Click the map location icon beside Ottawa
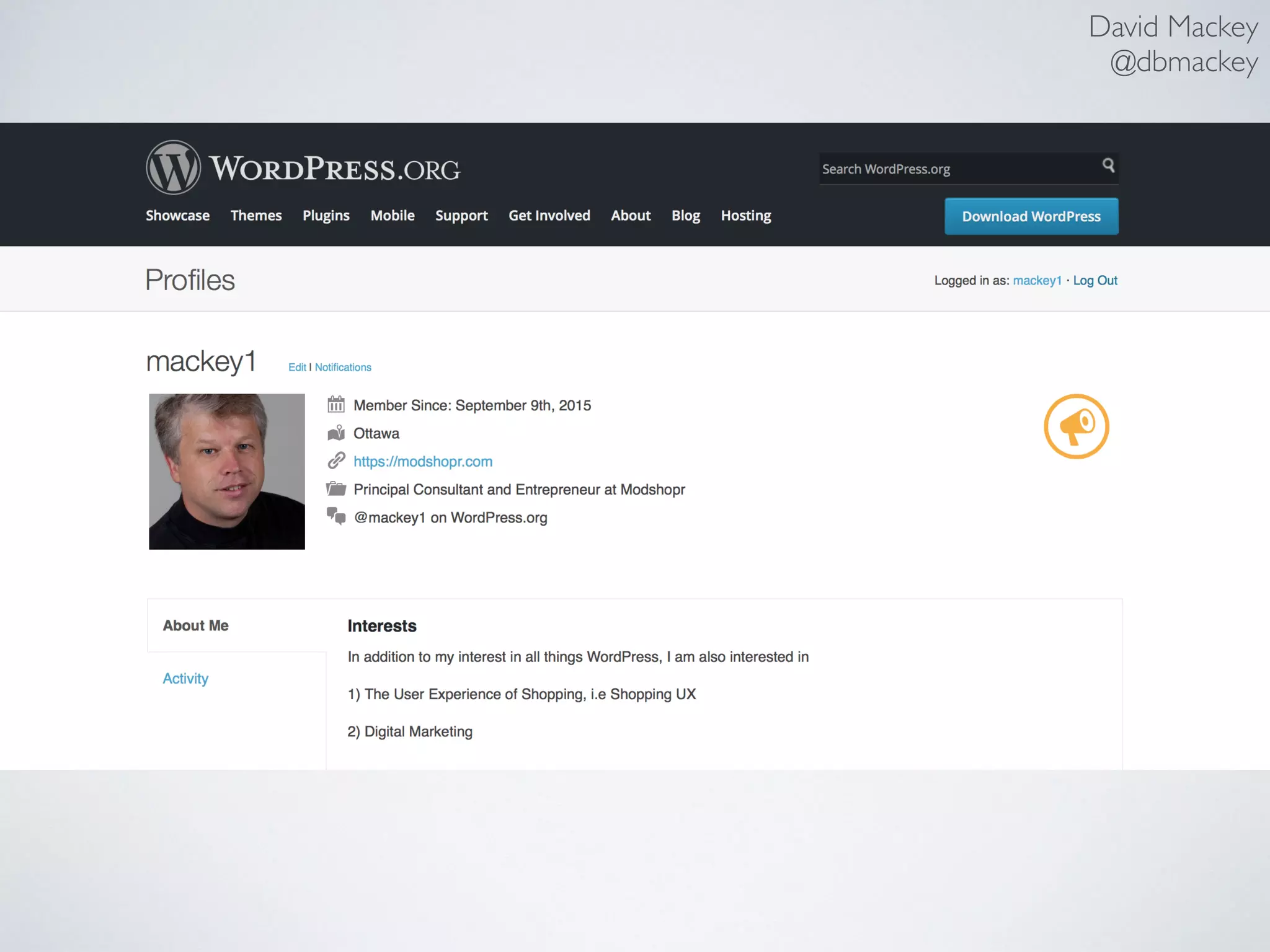 336,433
